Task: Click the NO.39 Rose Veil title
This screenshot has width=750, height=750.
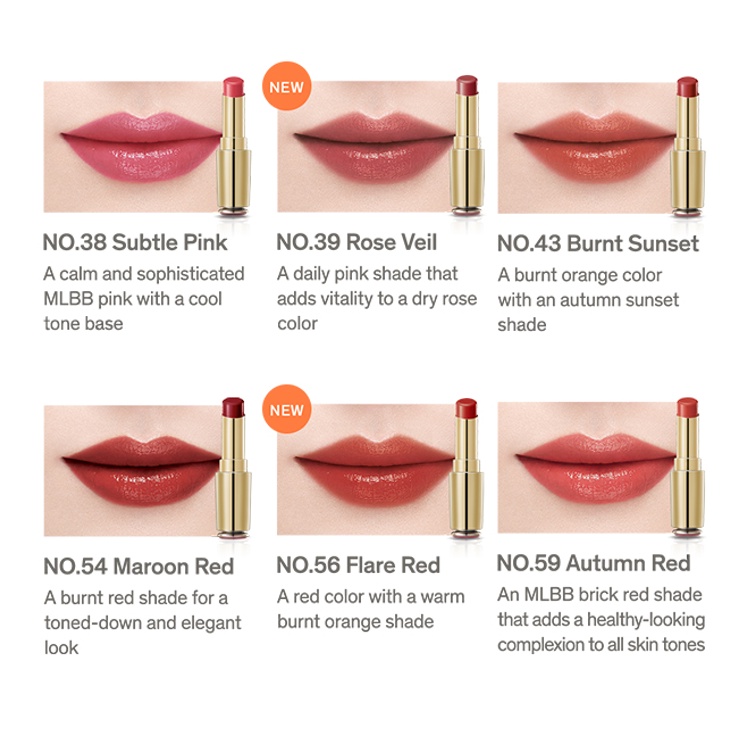Action: [357, 242]
